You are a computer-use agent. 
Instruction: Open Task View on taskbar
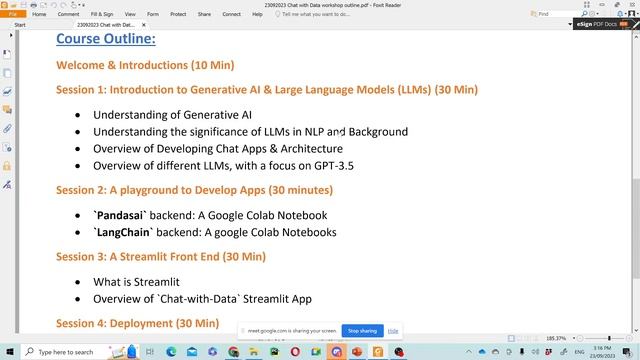coord(150,351)
